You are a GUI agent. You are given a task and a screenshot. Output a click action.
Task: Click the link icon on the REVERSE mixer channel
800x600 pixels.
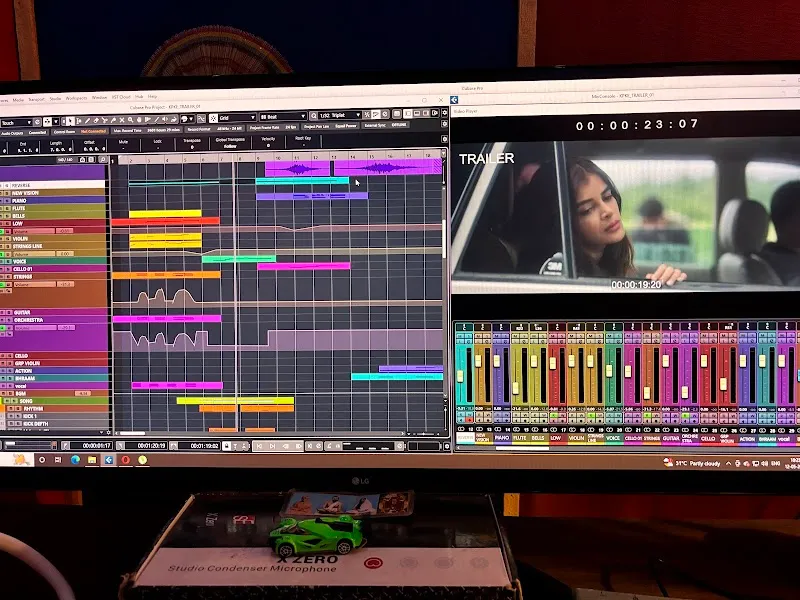tap(461, 429)
